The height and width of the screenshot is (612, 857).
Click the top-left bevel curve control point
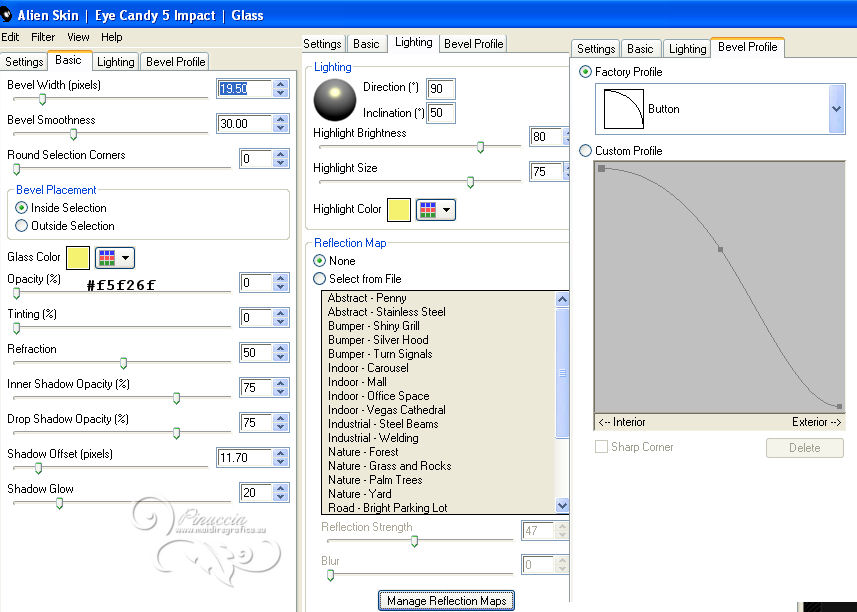pos(602,169)
